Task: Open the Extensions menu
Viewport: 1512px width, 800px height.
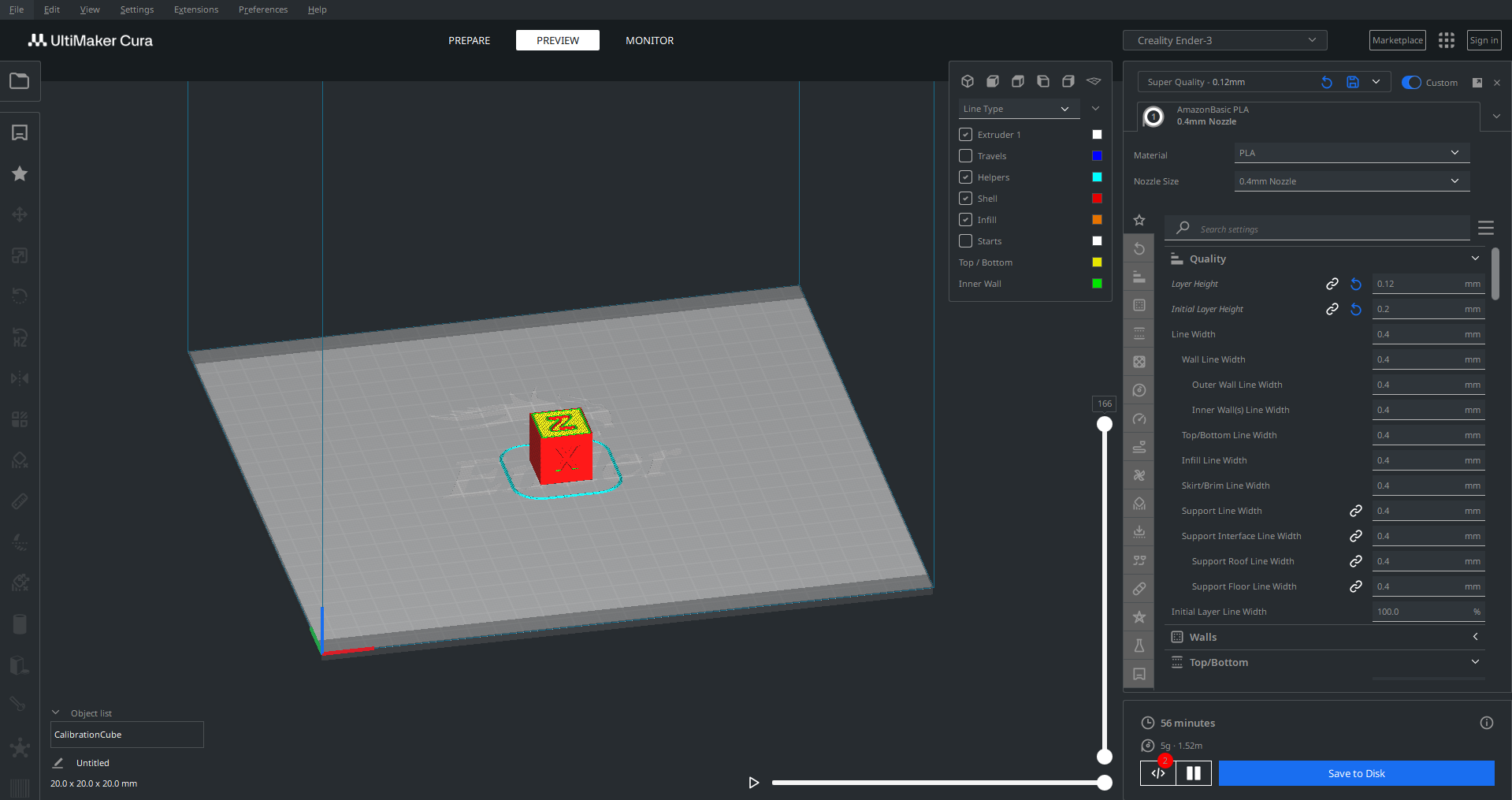Action: pyautogui.click(x=196, y=9)
